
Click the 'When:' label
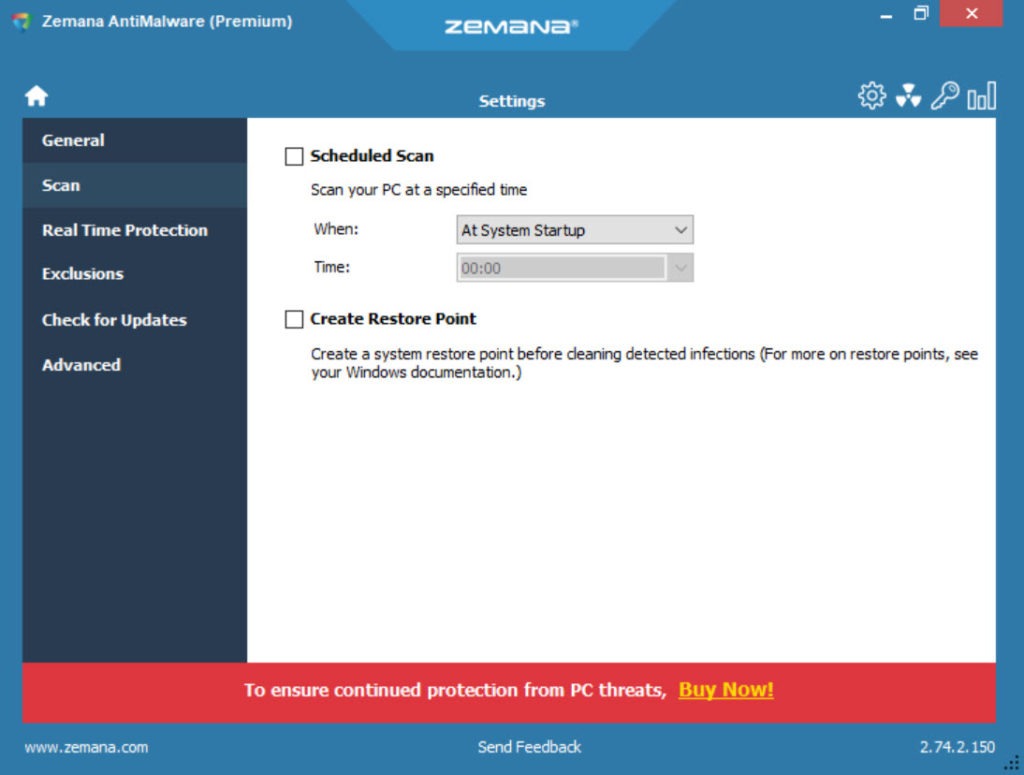pyautogui.click(x=336, y=229)
